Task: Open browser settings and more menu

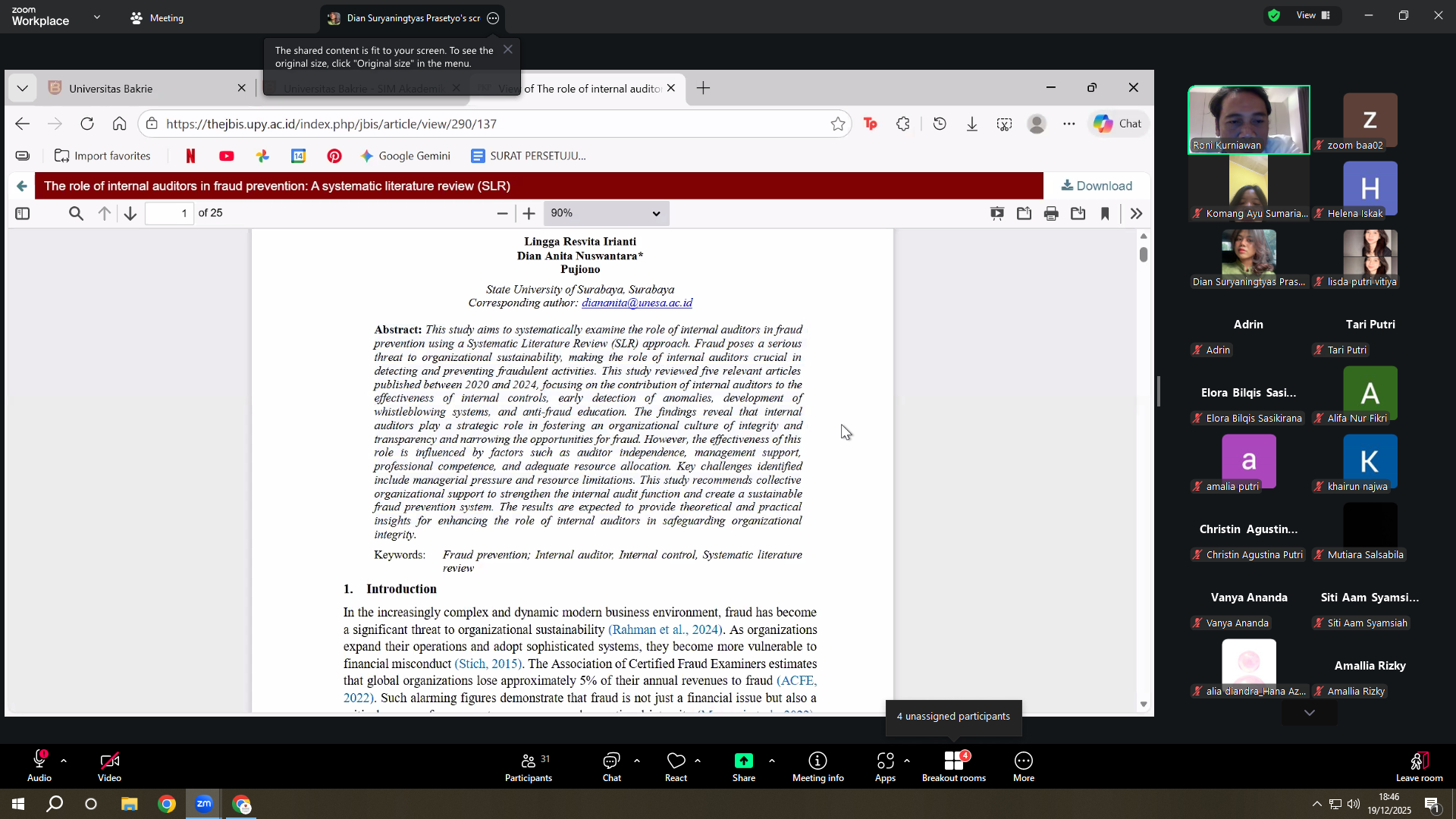Action: coord(1068,124)
